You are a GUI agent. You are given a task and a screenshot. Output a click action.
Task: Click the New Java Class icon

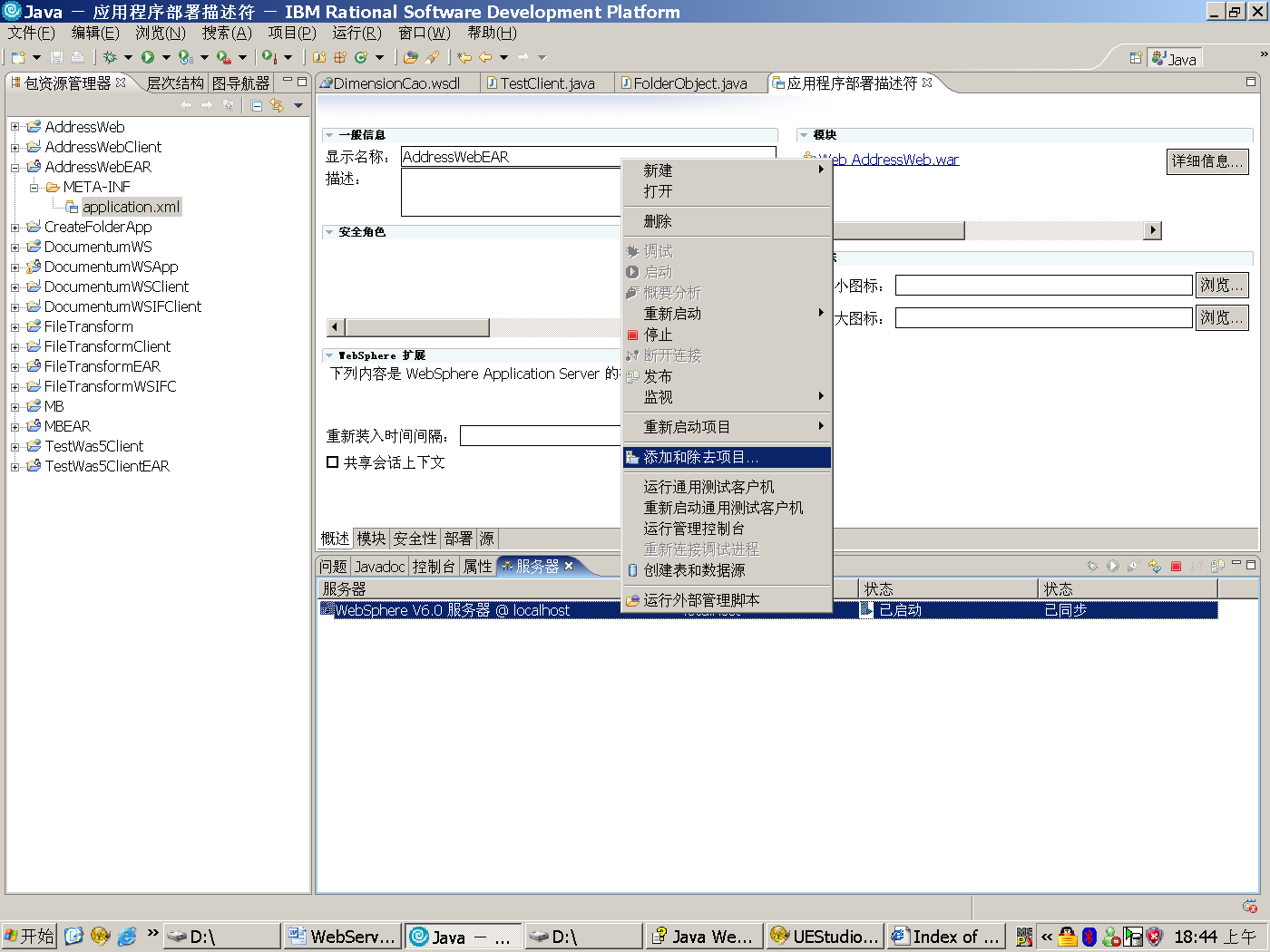coord(361,57)
